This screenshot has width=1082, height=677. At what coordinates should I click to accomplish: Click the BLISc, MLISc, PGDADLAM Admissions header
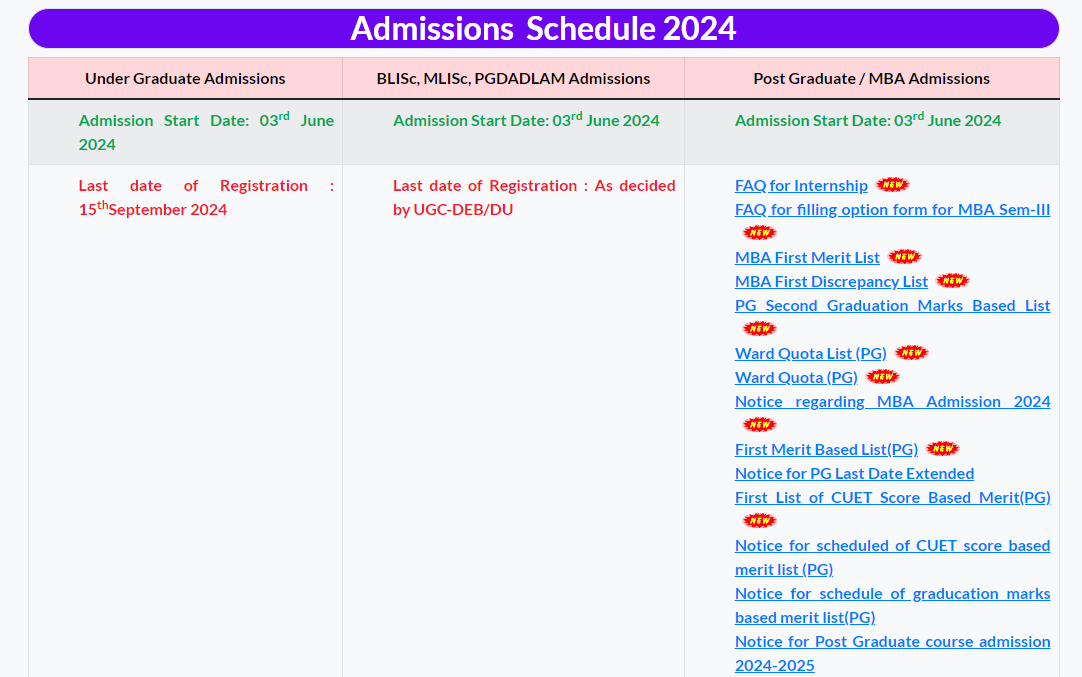click(x=512, y=78)
